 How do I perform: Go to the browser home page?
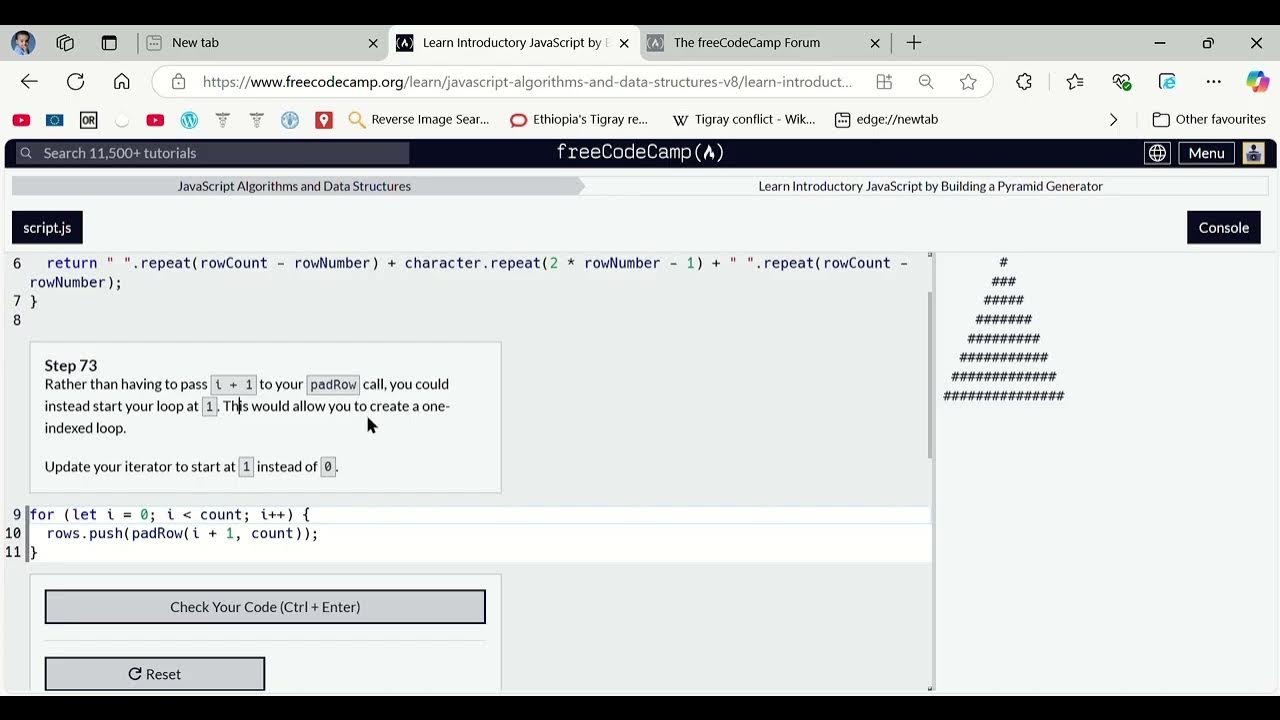pyautogui.click(x=121, y=82)
